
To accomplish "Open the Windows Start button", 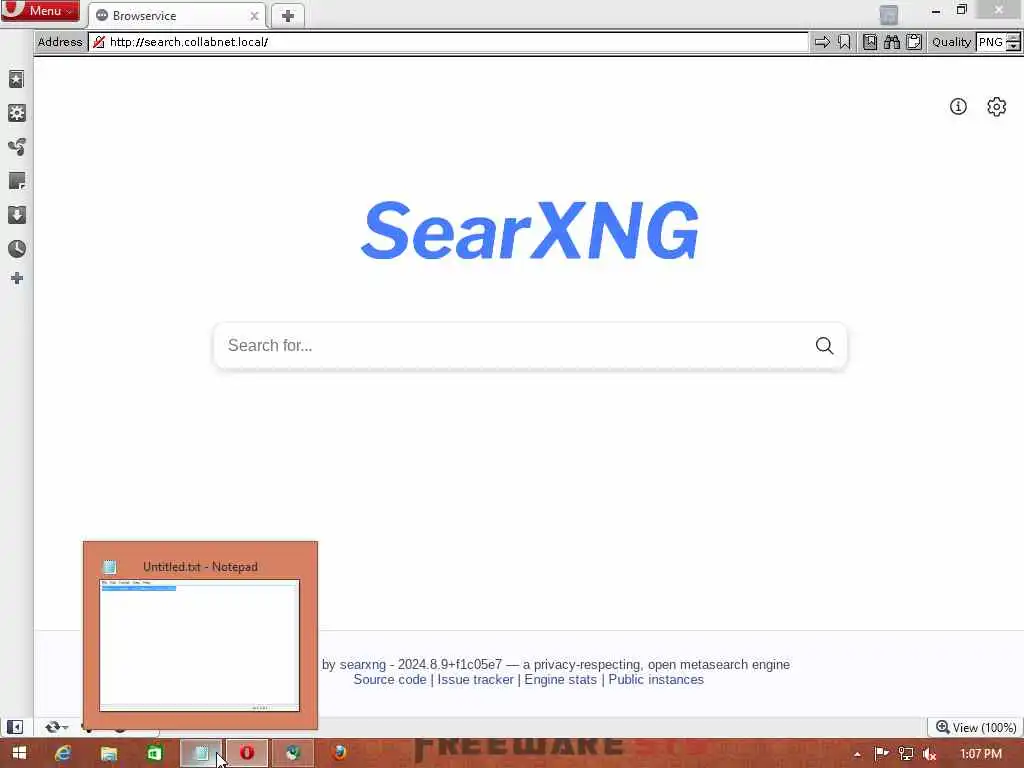I will (x=20, y=753).
